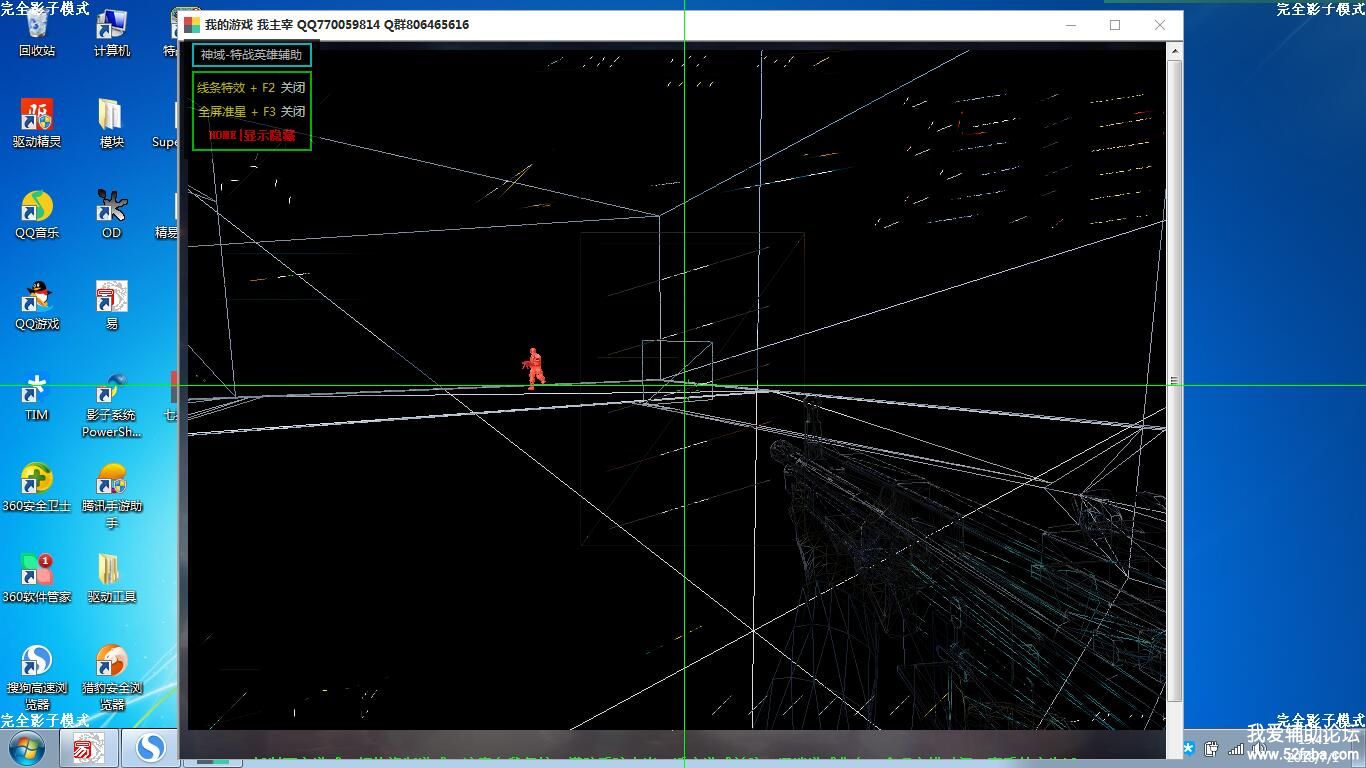The width and height of the screenshot is (1366, 768).
Task: Open the 易语言 taskbar button
Action: (x=89, y=748)
